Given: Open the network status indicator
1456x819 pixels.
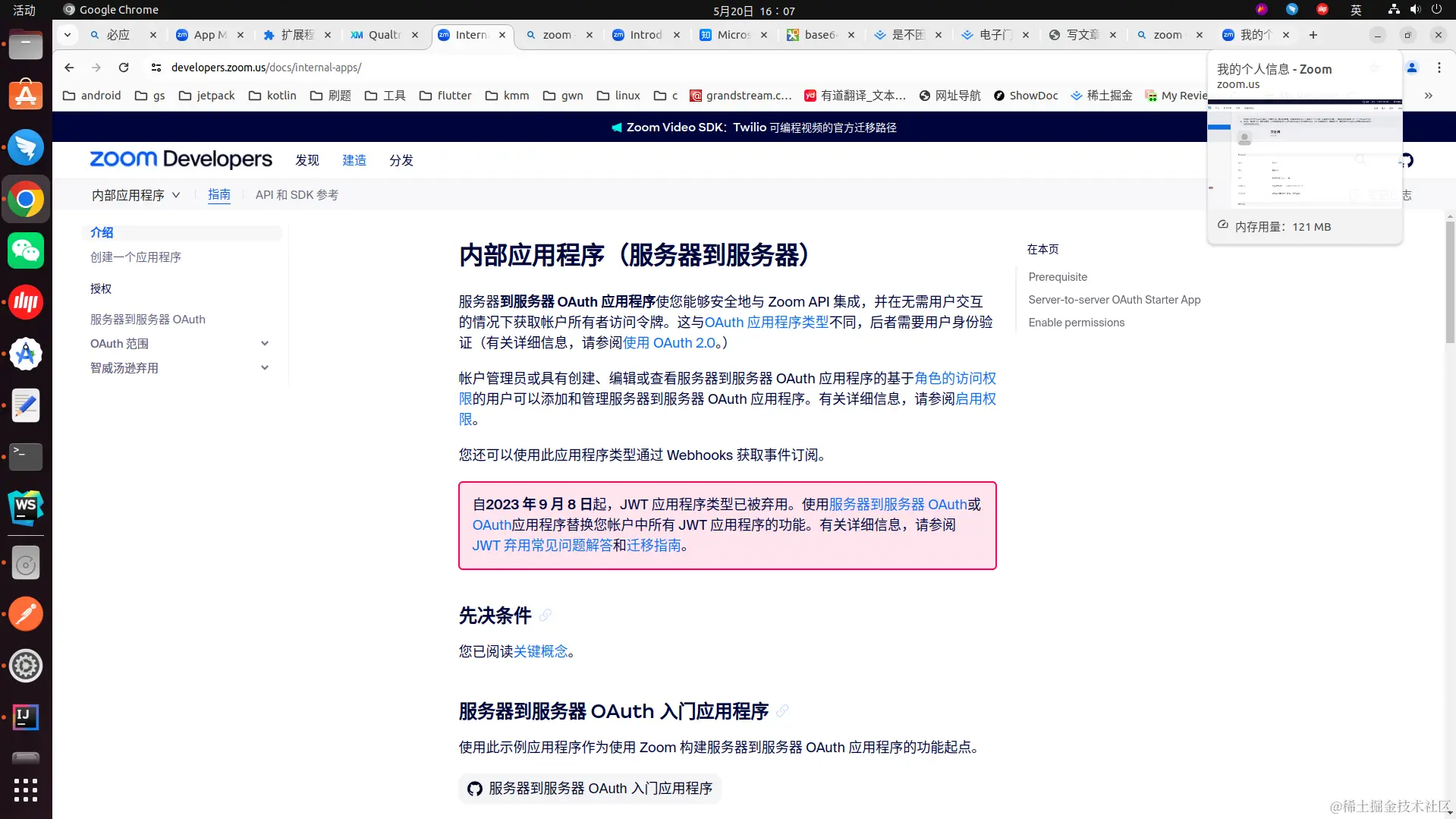Looking at the screenshot, I should click(1394, 10).
